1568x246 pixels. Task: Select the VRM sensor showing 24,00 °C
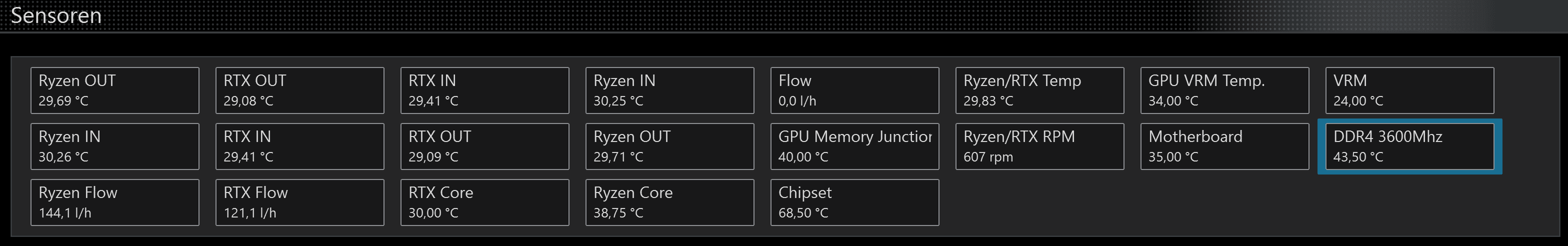pos(1409,90)
